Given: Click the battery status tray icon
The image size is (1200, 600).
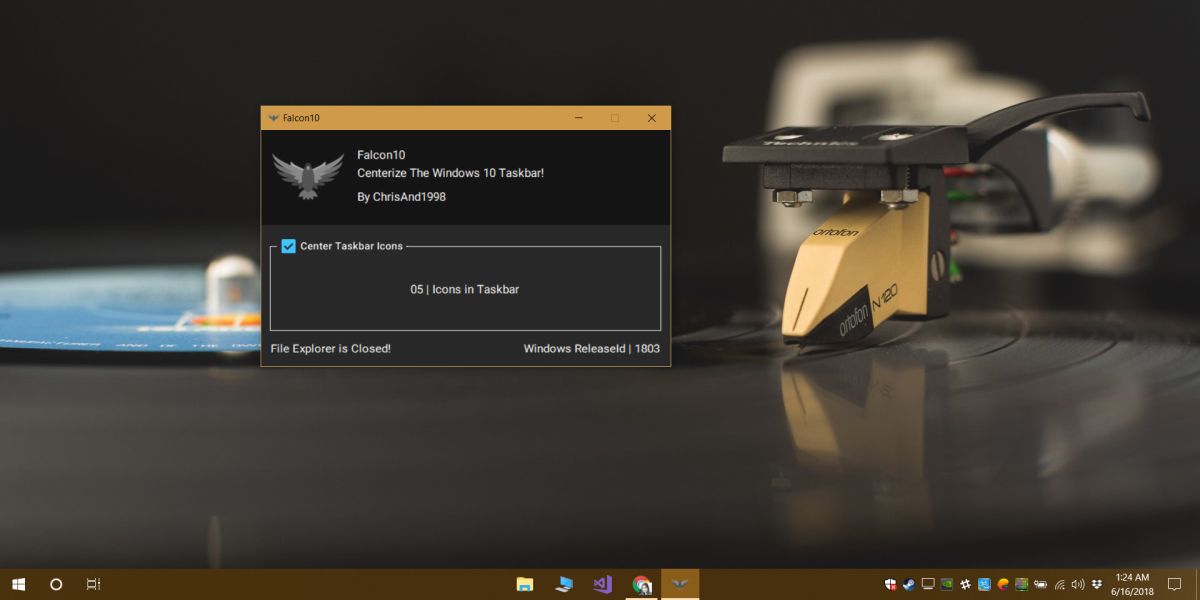Looking at the screenshot, I should pos(1040,584).
